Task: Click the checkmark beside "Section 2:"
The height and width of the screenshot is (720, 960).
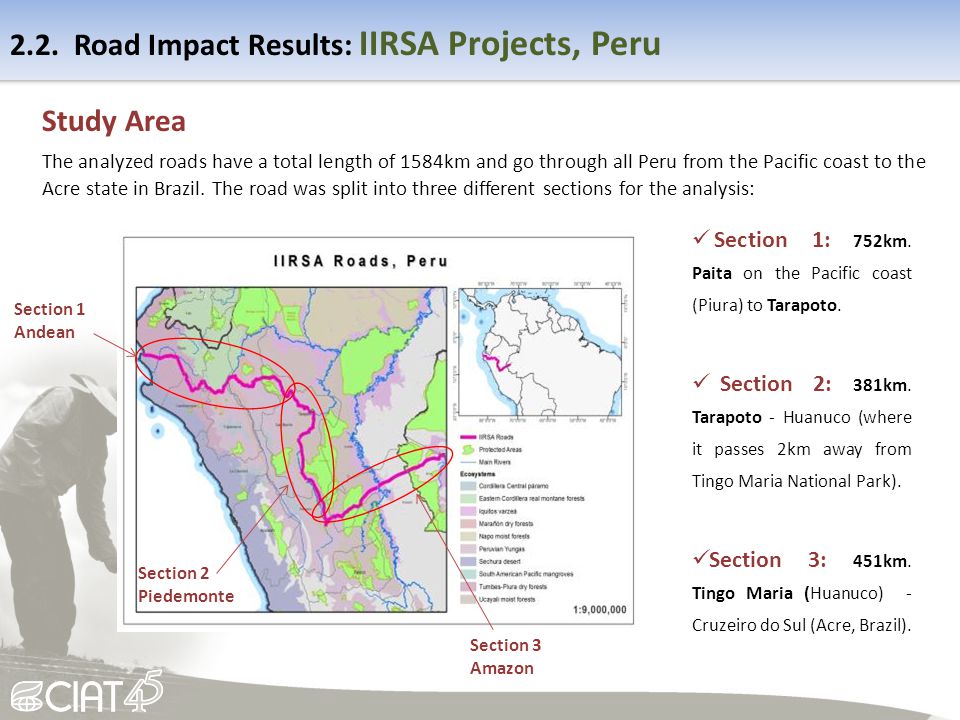Action: coord(701,381)
